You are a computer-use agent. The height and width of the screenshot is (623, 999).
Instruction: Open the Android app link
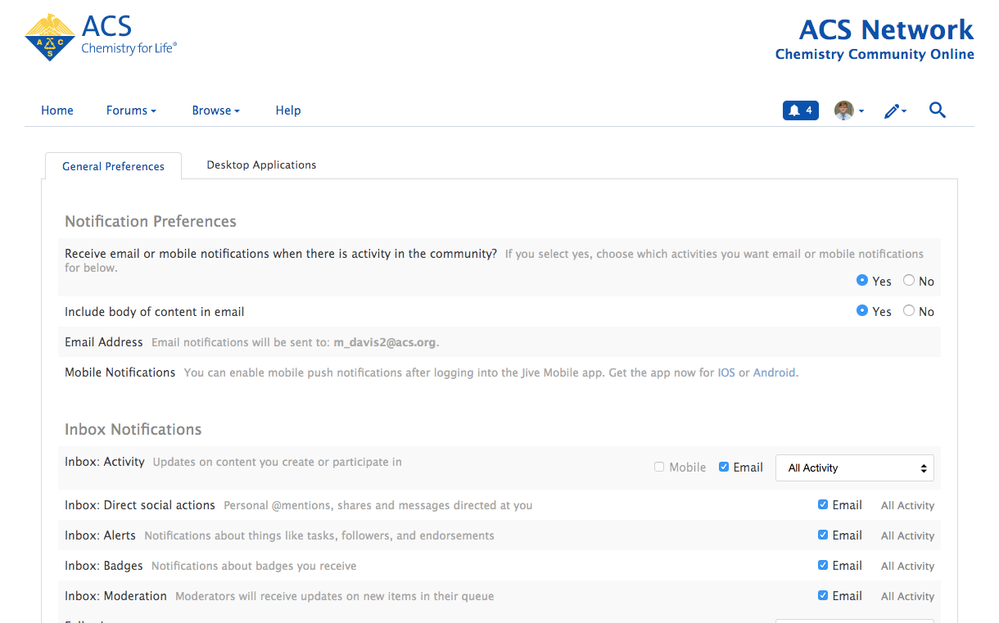(774, 373)
